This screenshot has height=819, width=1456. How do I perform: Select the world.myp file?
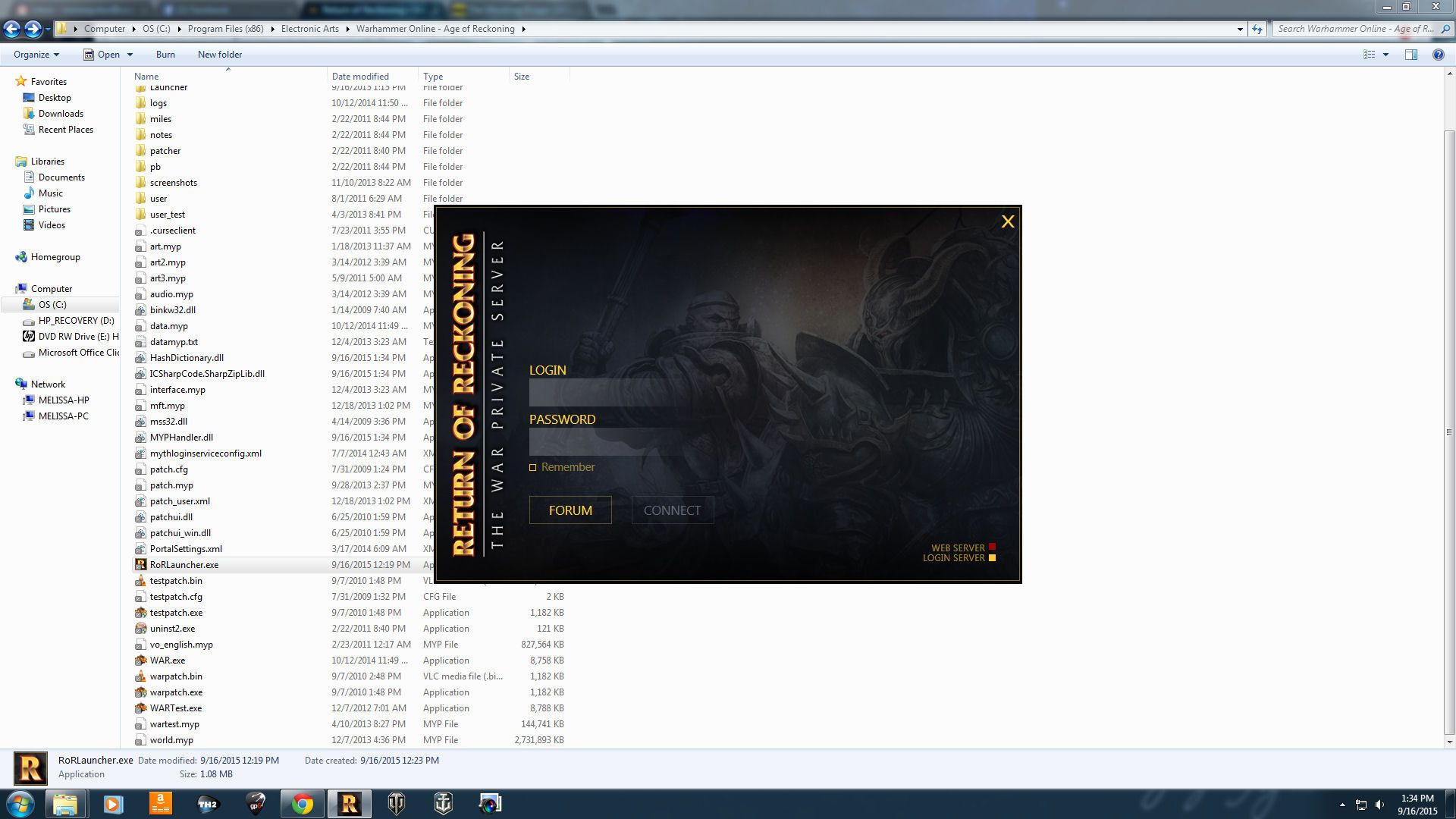171,740
